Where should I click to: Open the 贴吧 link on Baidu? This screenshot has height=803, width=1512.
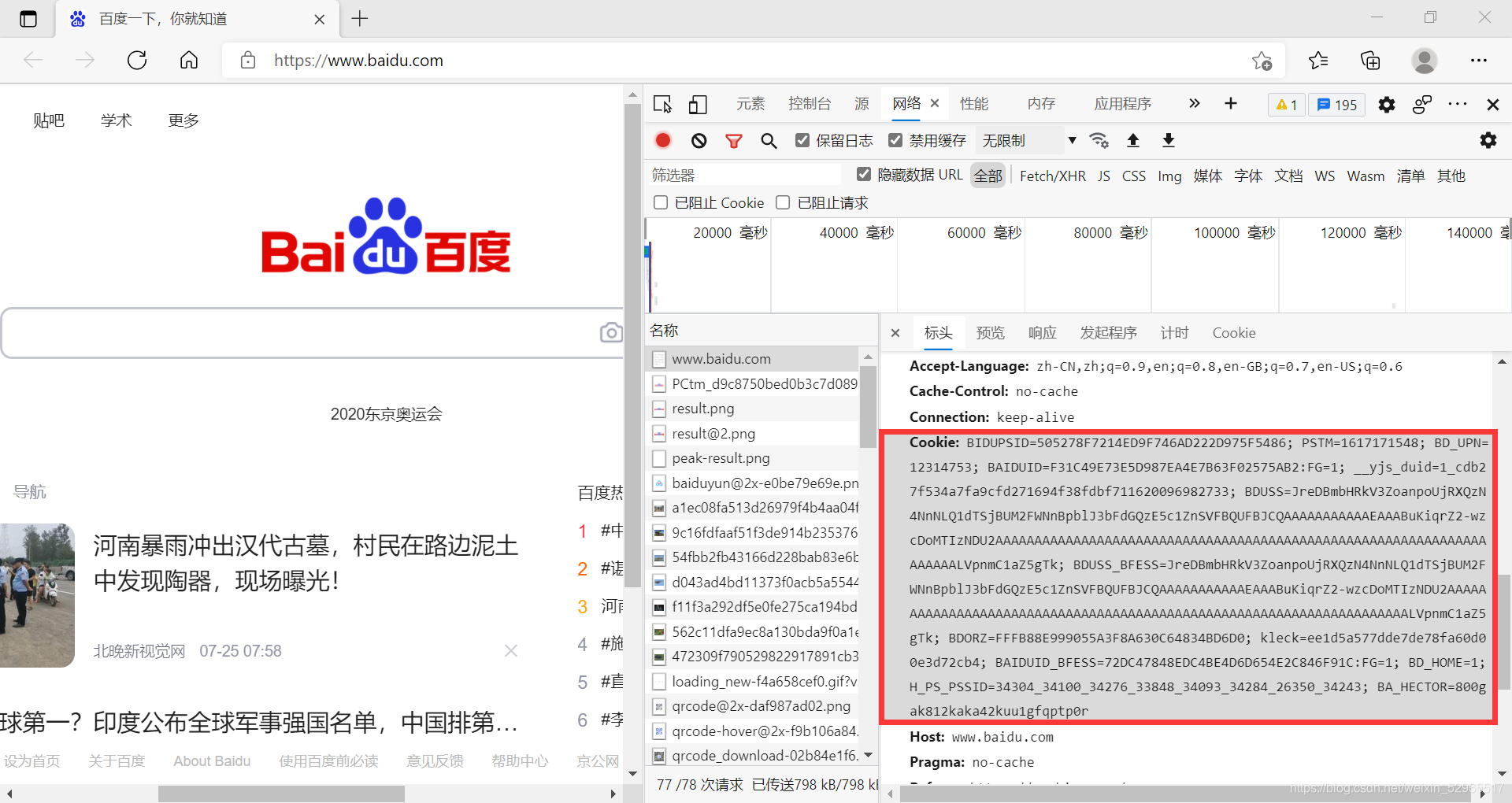tap(49, 120)
